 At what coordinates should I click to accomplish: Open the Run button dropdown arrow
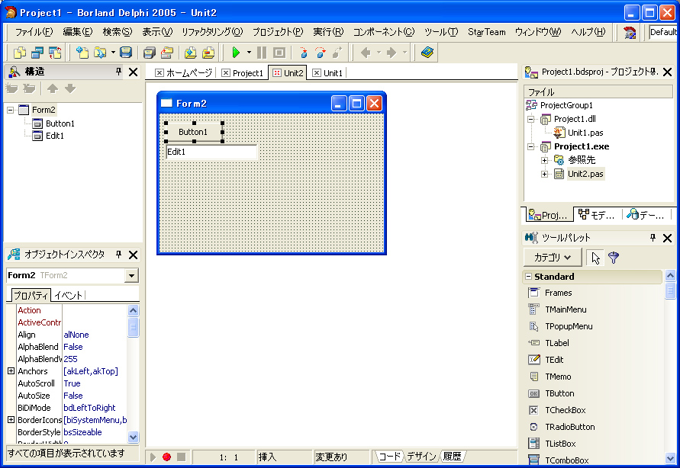click(x=249, y=53)
